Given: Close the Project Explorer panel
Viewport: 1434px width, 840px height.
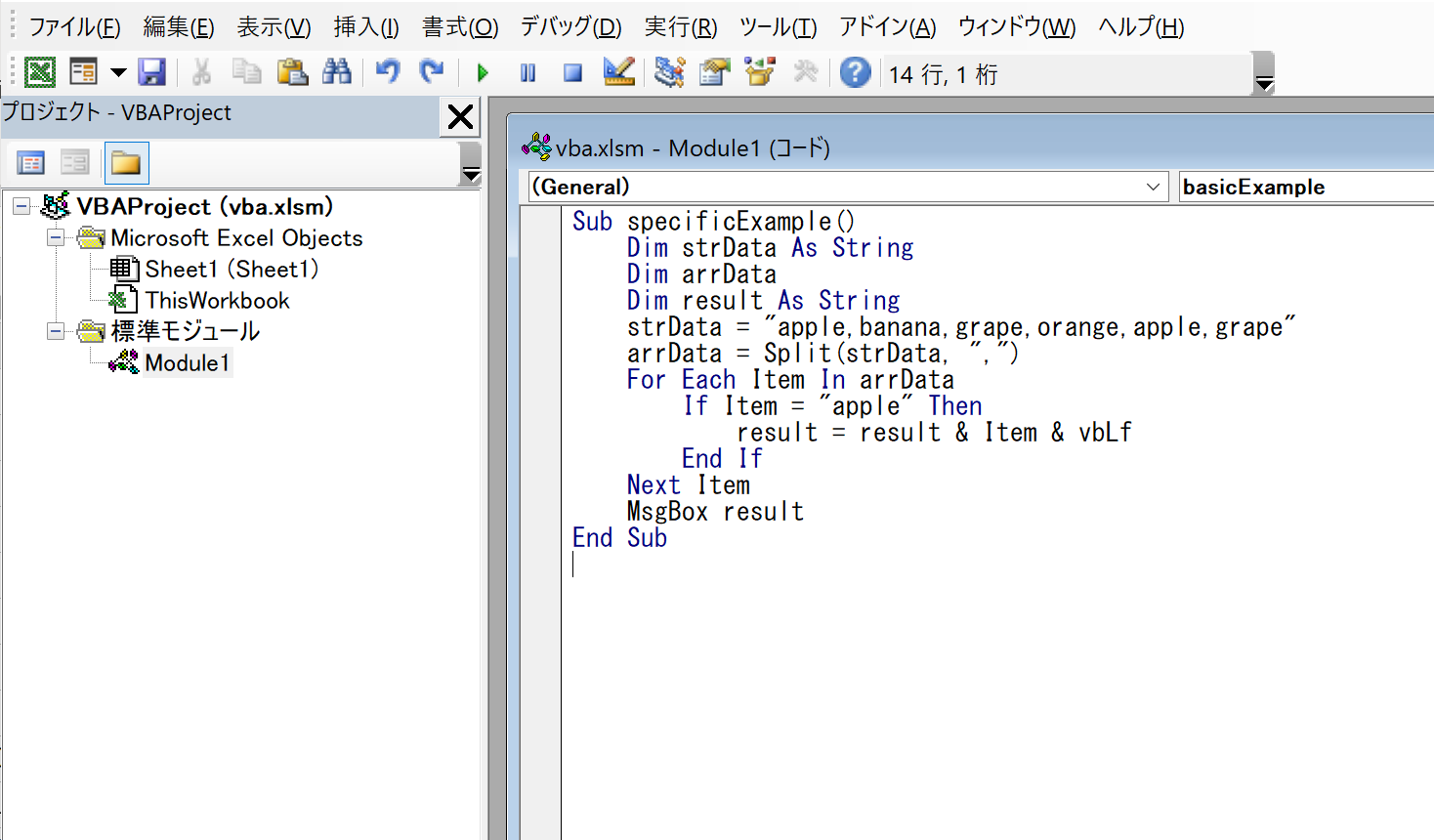Looking at the screenshot, I should pos(460,117).
